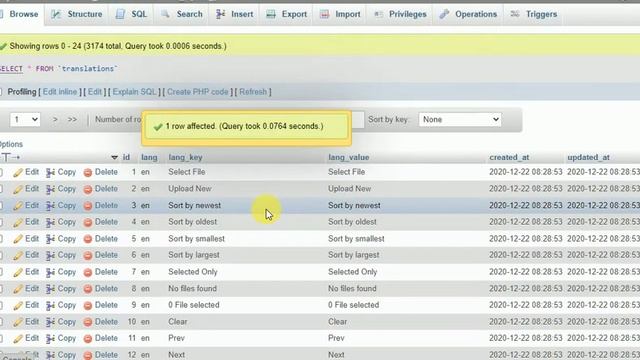Open the Privileges tab
640x360 pixels.
400,14
